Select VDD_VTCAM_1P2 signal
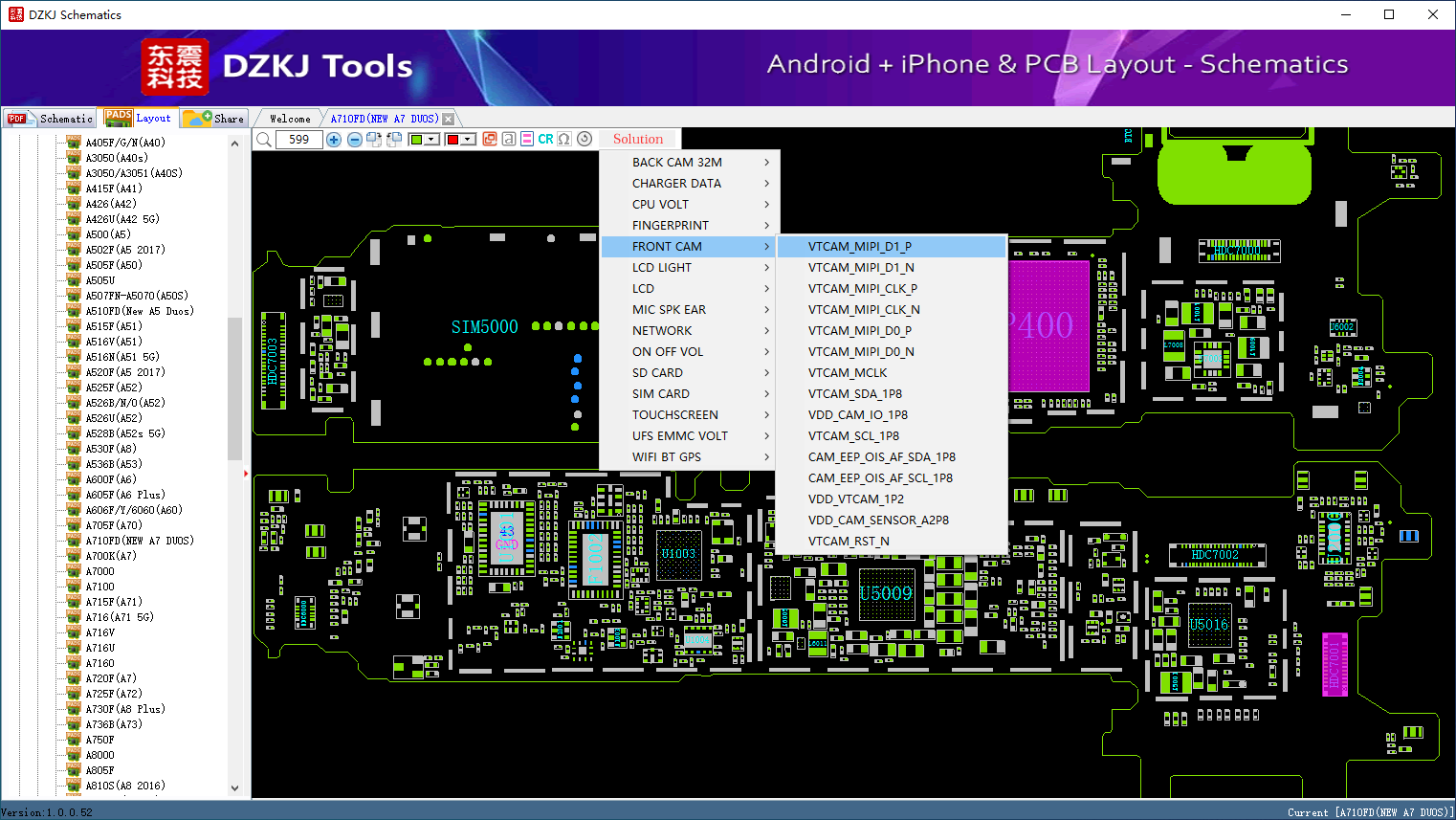1456x820 pixels. click(892, 499)
